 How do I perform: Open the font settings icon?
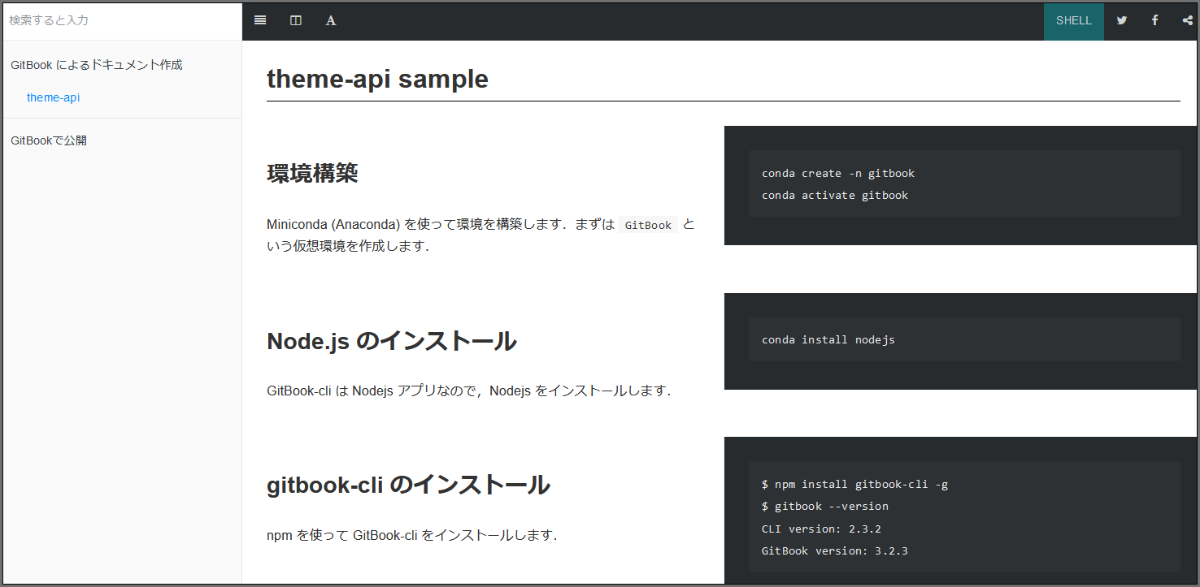click(331, 20)
